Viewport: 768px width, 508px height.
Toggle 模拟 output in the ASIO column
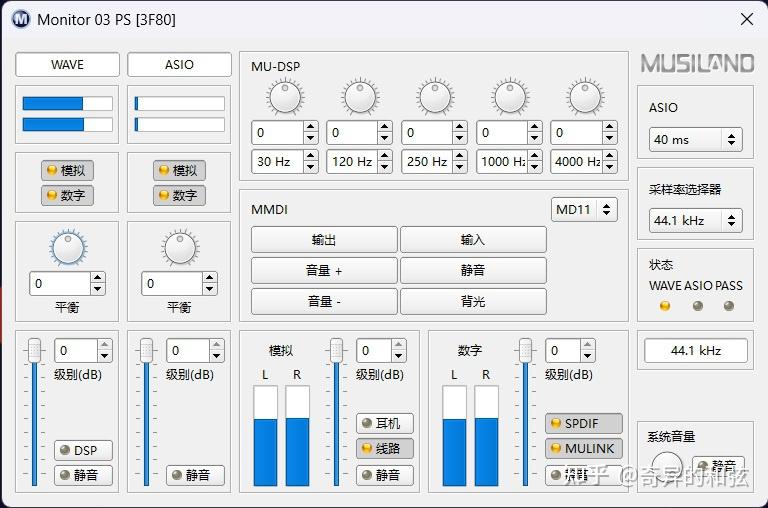point(179,170)
